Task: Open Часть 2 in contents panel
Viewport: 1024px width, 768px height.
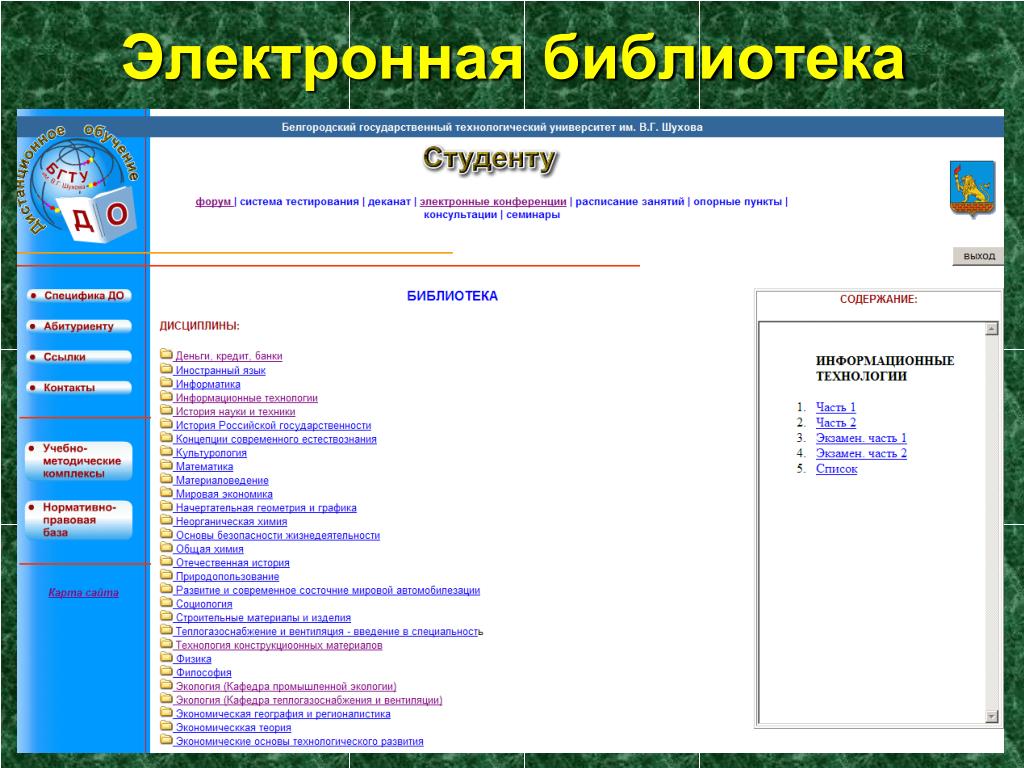Action: click(835, 423)
